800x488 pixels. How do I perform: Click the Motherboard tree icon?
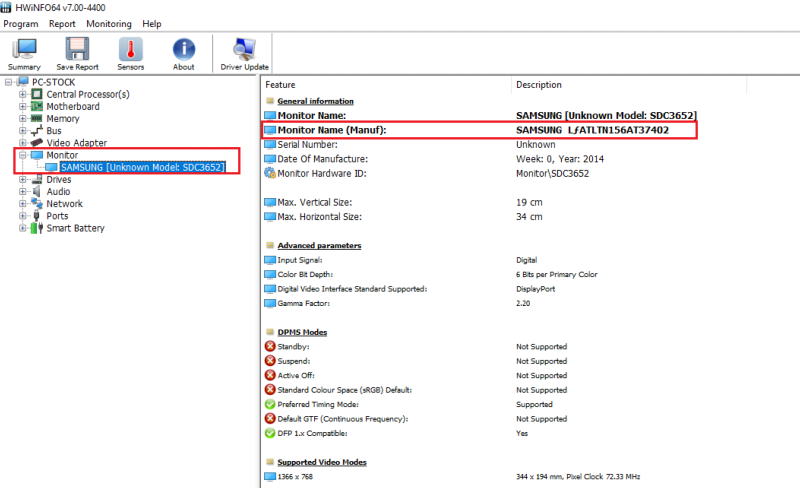point(37,106)
